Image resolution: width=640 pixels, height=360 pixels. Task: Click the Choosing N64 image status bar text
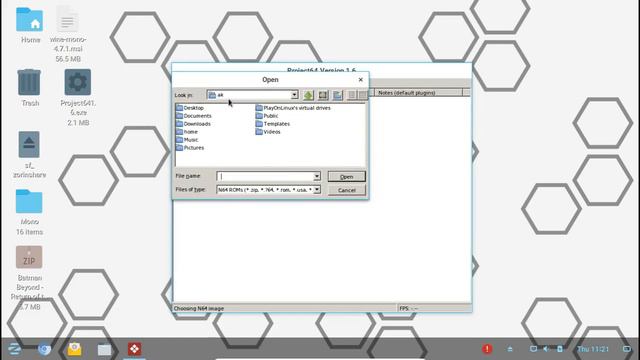click(199, 309)
